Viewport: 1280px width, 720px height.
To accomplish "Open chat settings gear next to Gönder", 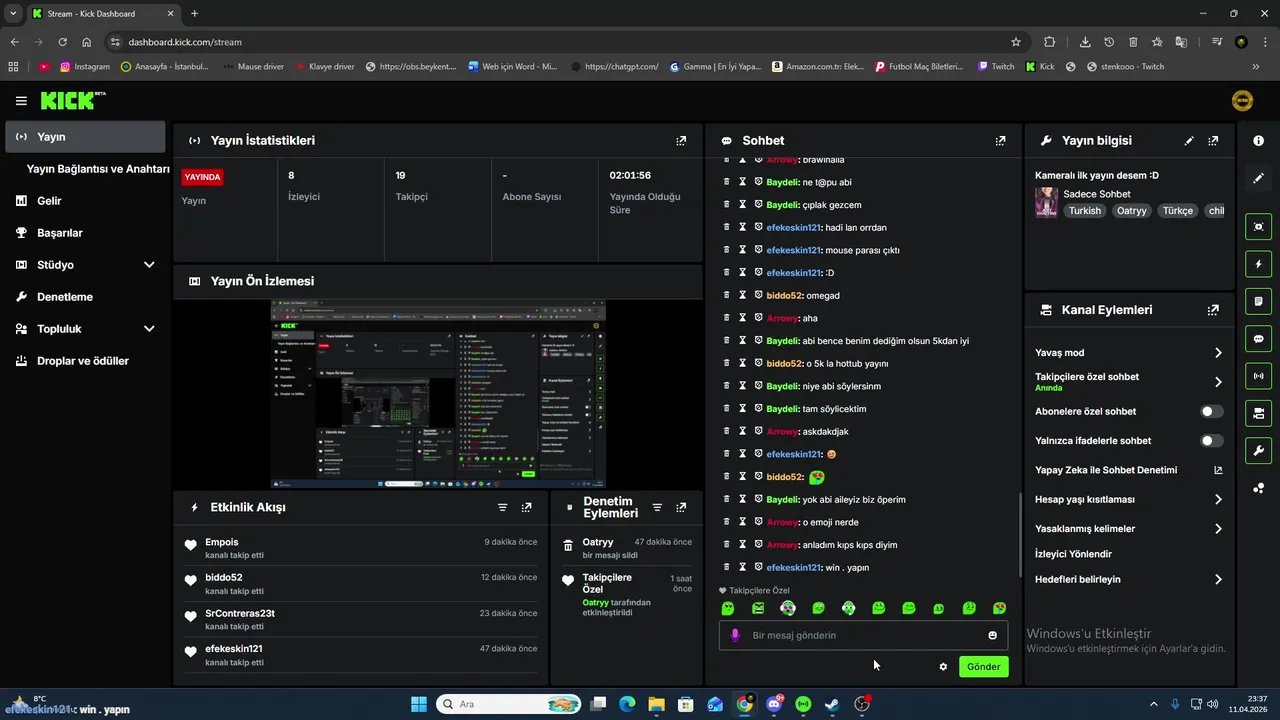I will [x=943, y=667].
